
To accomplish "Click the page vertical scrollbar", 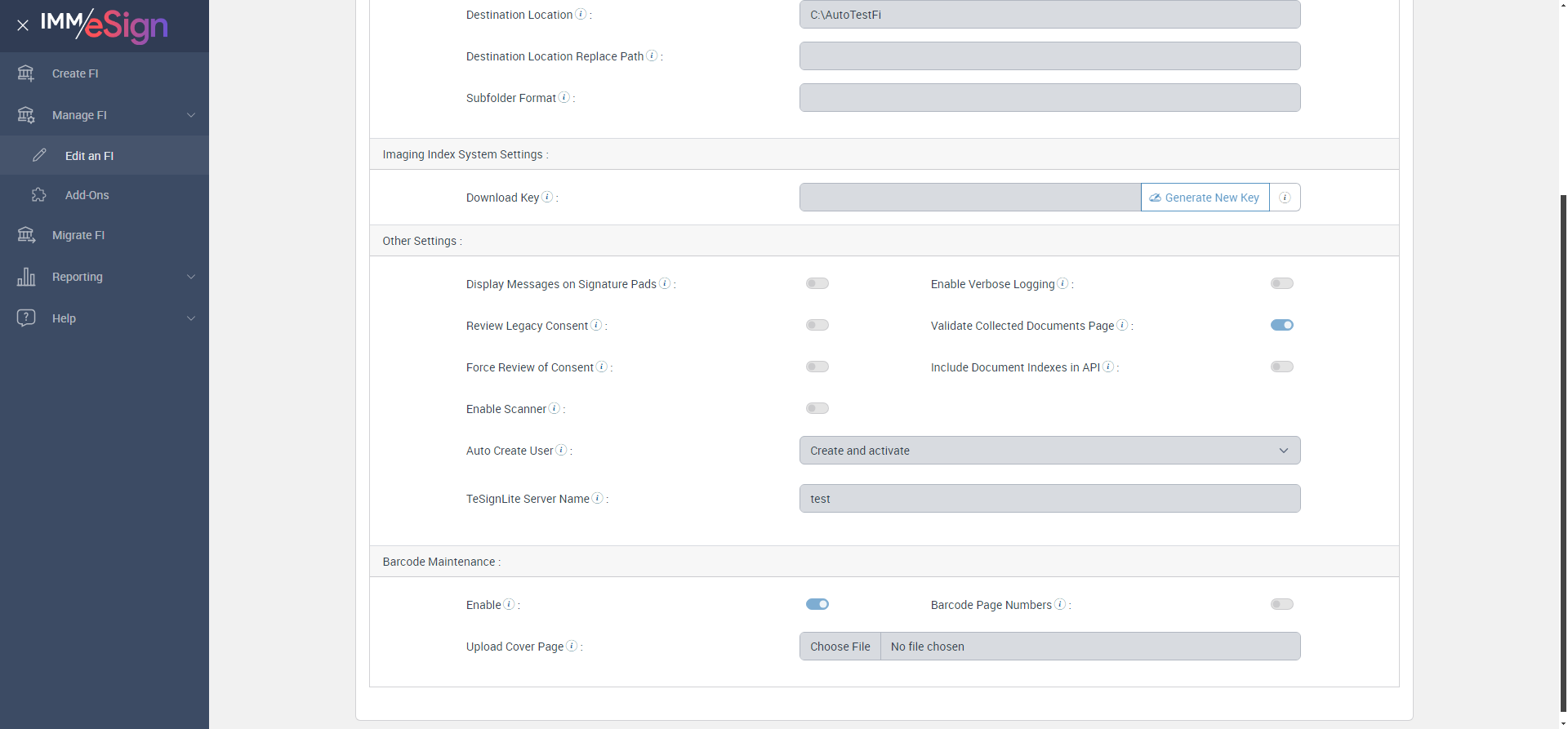I will (x=1563, y=408).
